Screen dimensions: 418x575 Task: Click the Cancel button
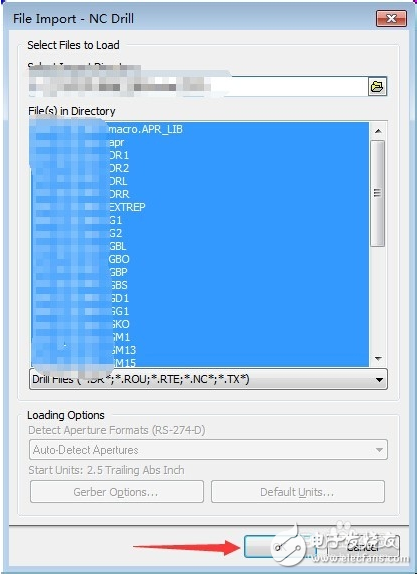click(362, 547)
